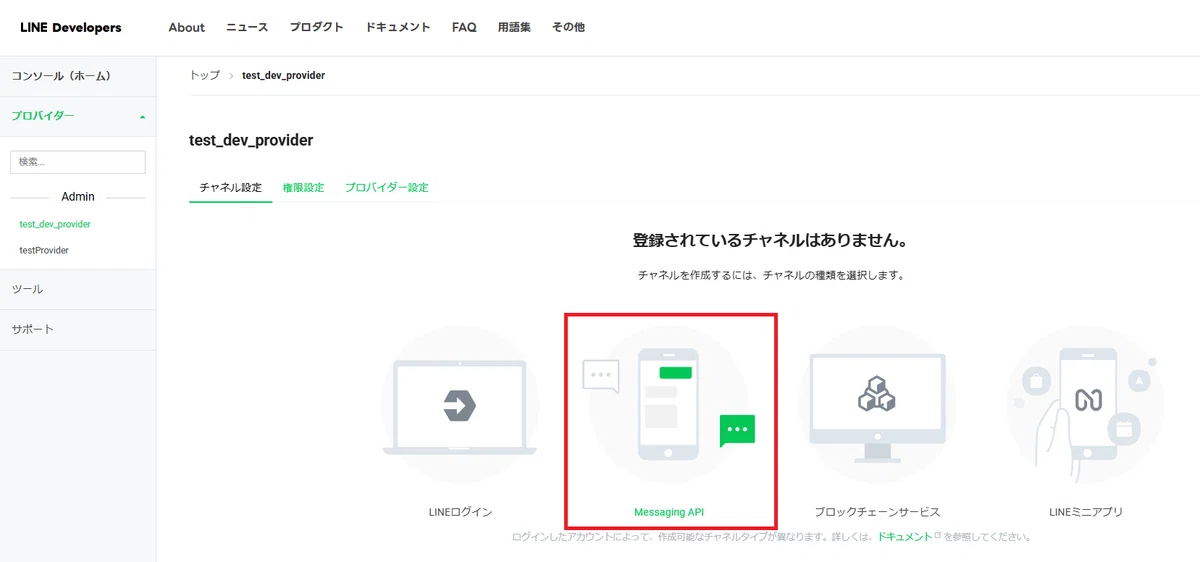Open test_dev_provider in the sidebar
The width and height of the screenshot is (1200, 562).
click(55, 224)
